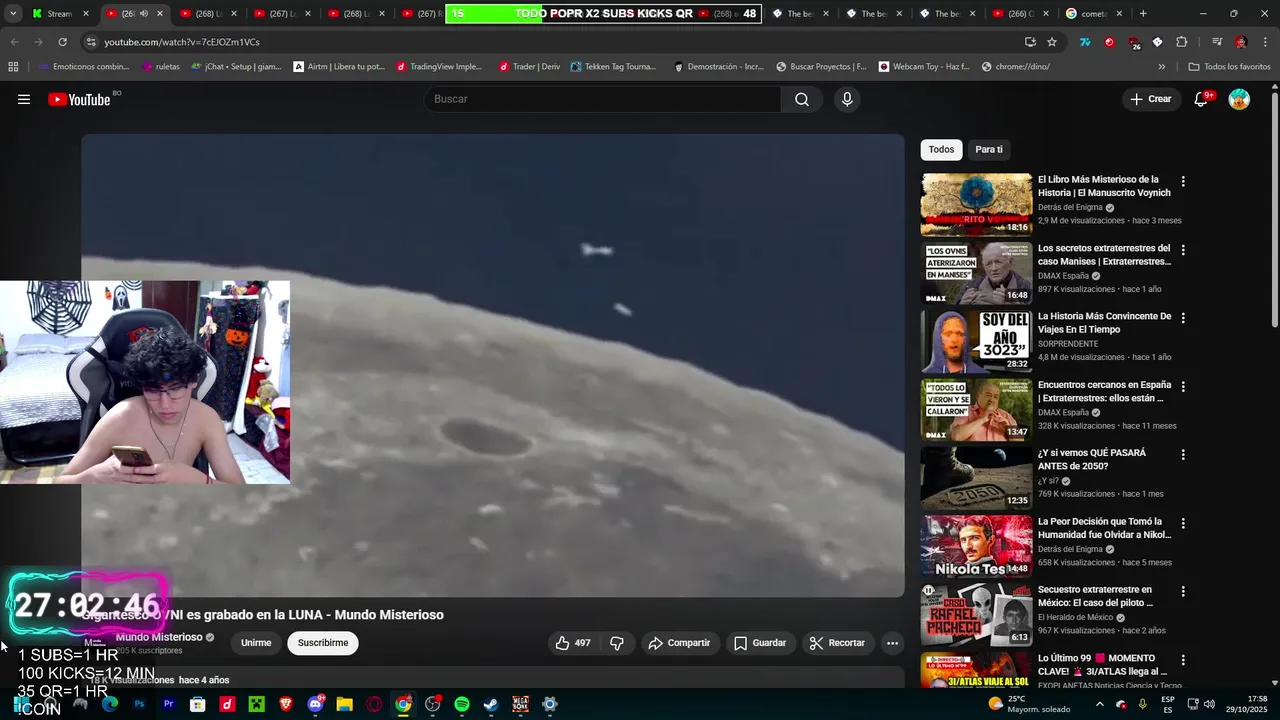Image resolution: width=1280 pixels, height=720 pixels.
Task: Click the Compartir button
Action: (x=679, y=643)
